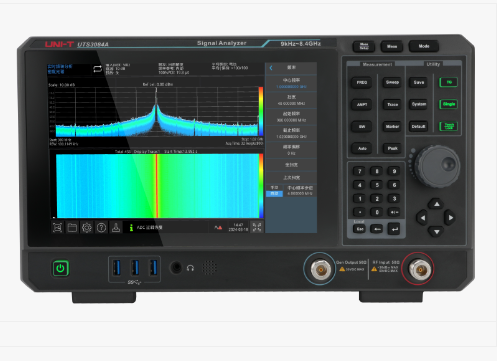Image resolution: width=497 pixels, height=361 pixels.
Task: Click the FREQ hardware key
Action: tap(362, 82)
